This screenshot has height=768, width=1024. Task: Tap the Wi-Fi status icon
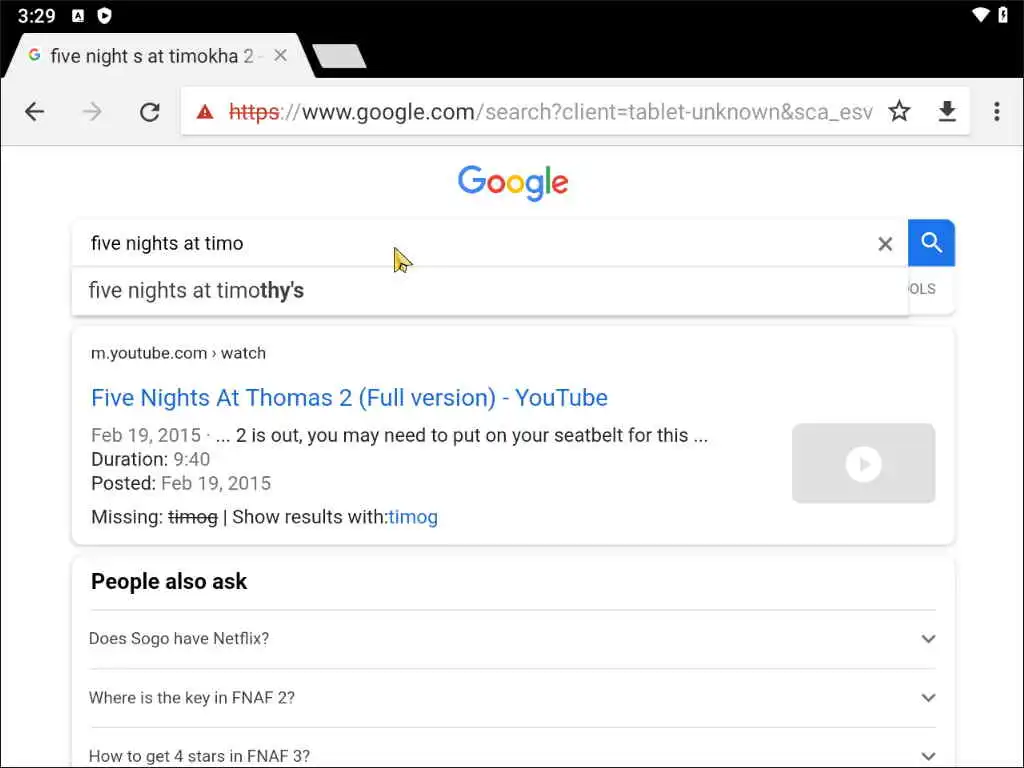pos(980,14)
